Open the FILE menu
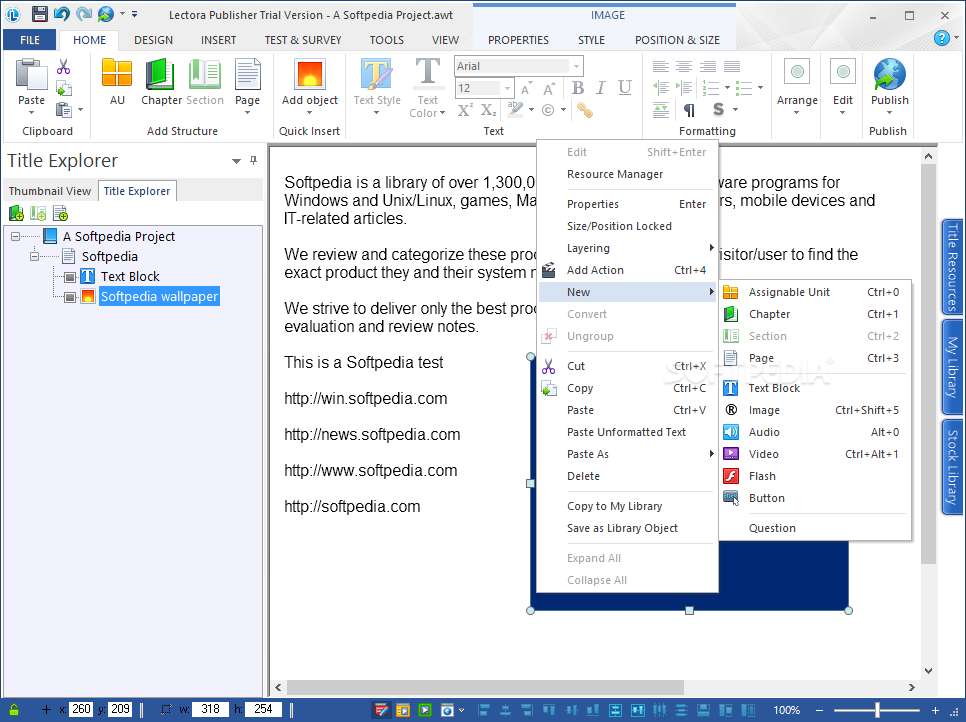The image size is (966, 722). (30, 39)
